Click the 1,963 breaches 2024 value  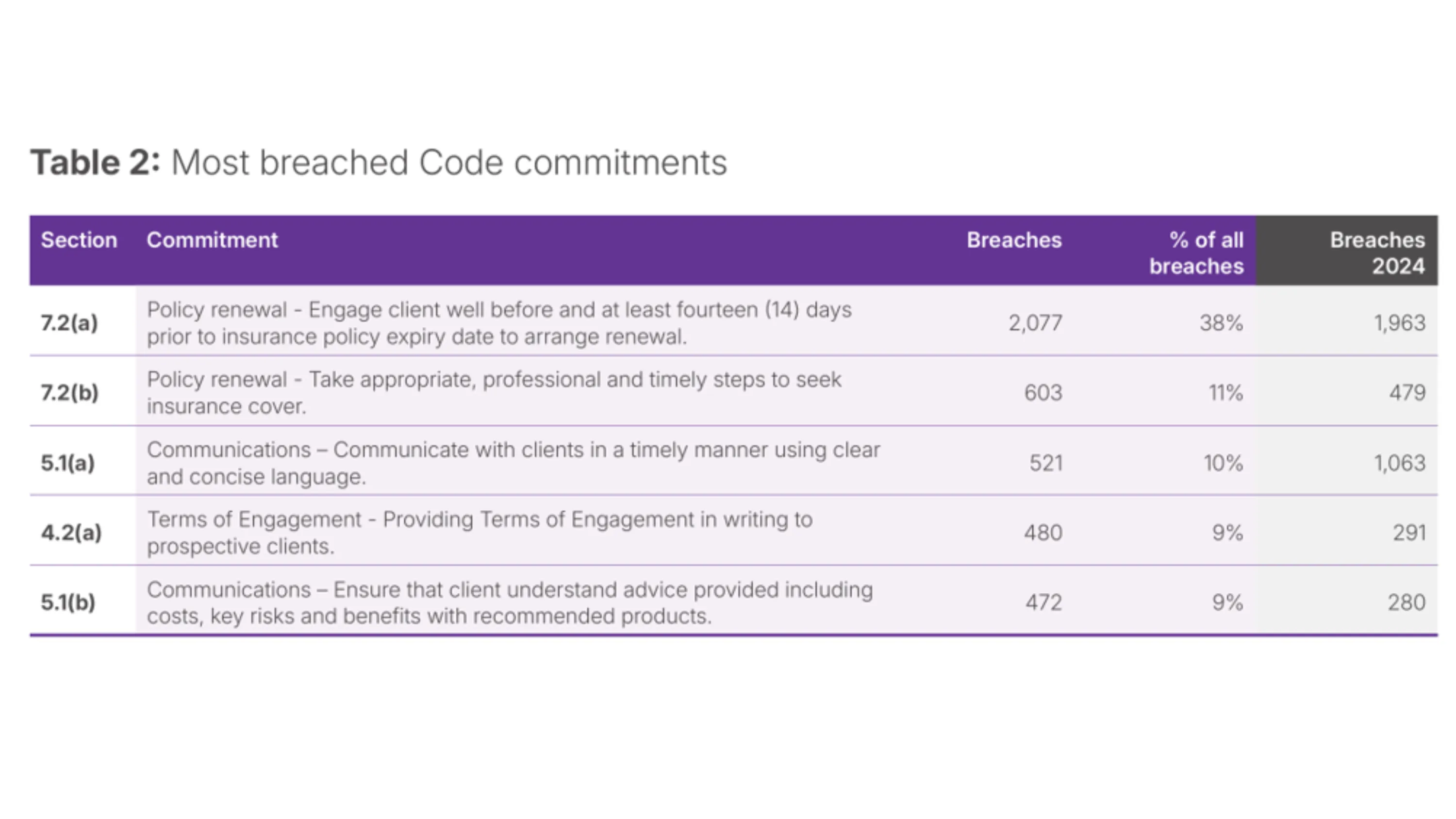click(x=1400, y=323)
